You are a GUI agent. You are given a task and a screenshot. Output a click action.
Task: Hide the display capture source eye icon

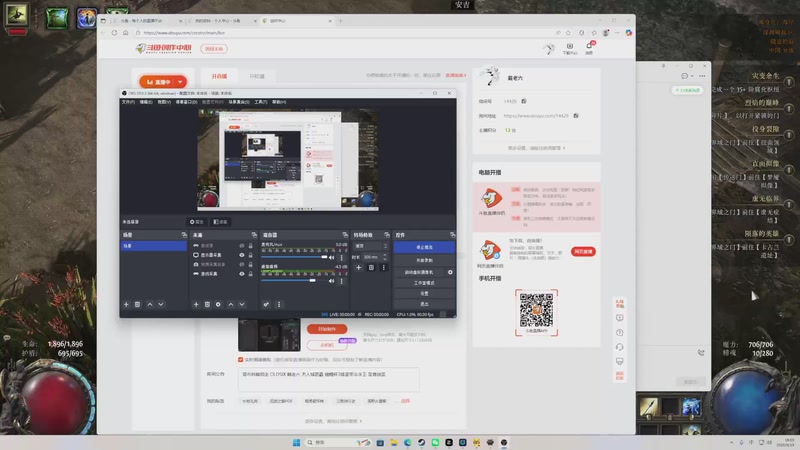point(242,255)
